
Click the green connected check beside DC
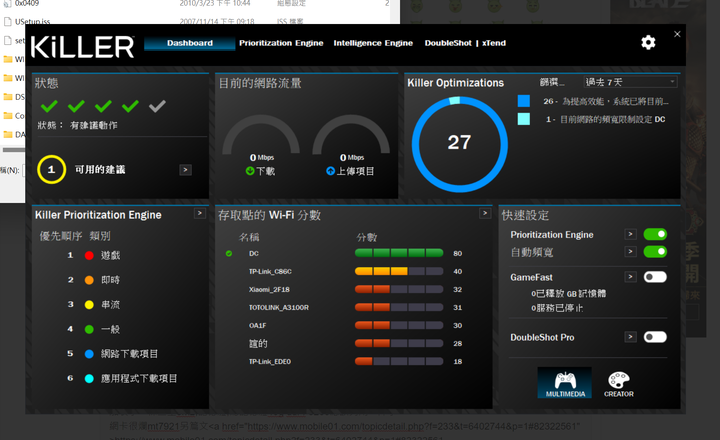tap(229, 254)
